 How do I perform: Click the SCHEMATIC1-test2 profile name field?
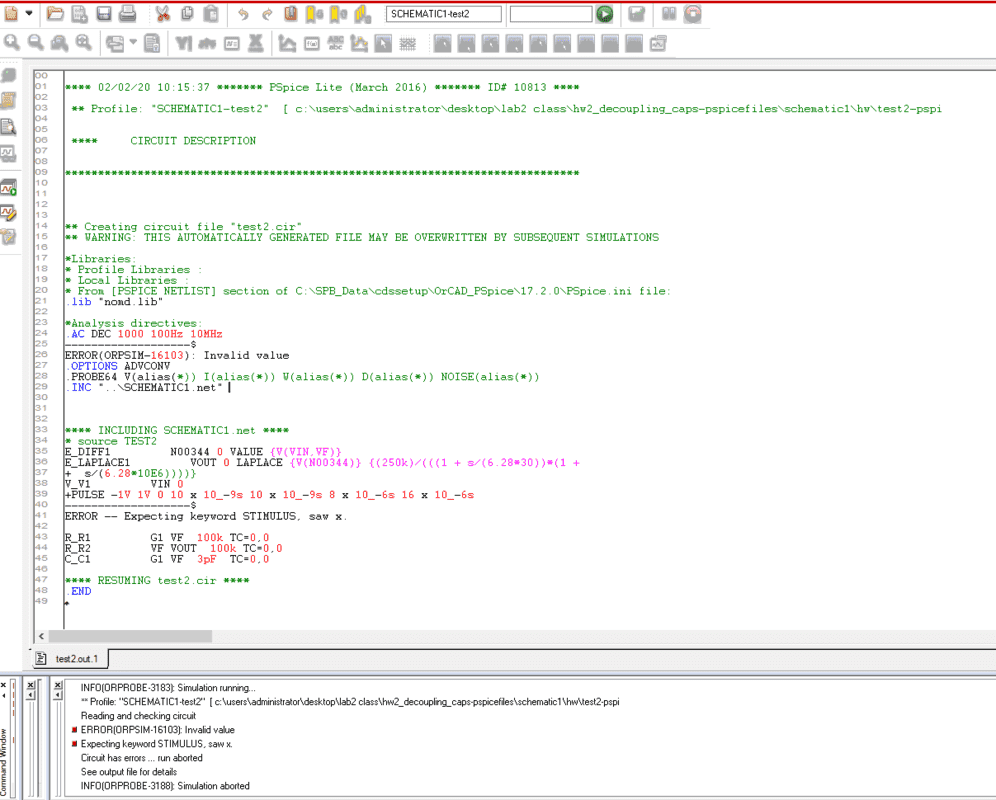click(x=442, y=14)
